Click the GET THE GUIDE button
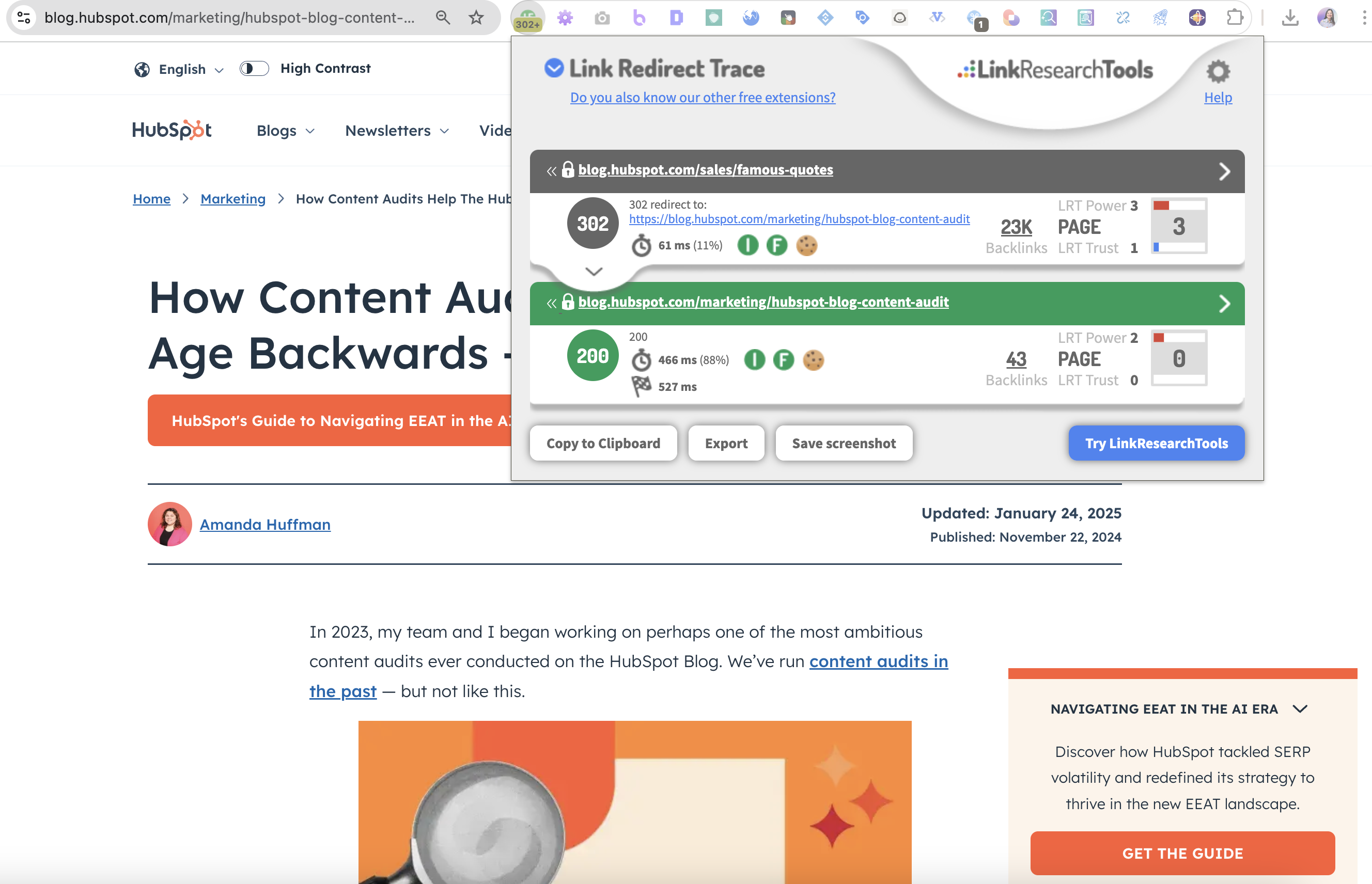The height and width of the screenshot is (884, 1372). click(1182, 854)
